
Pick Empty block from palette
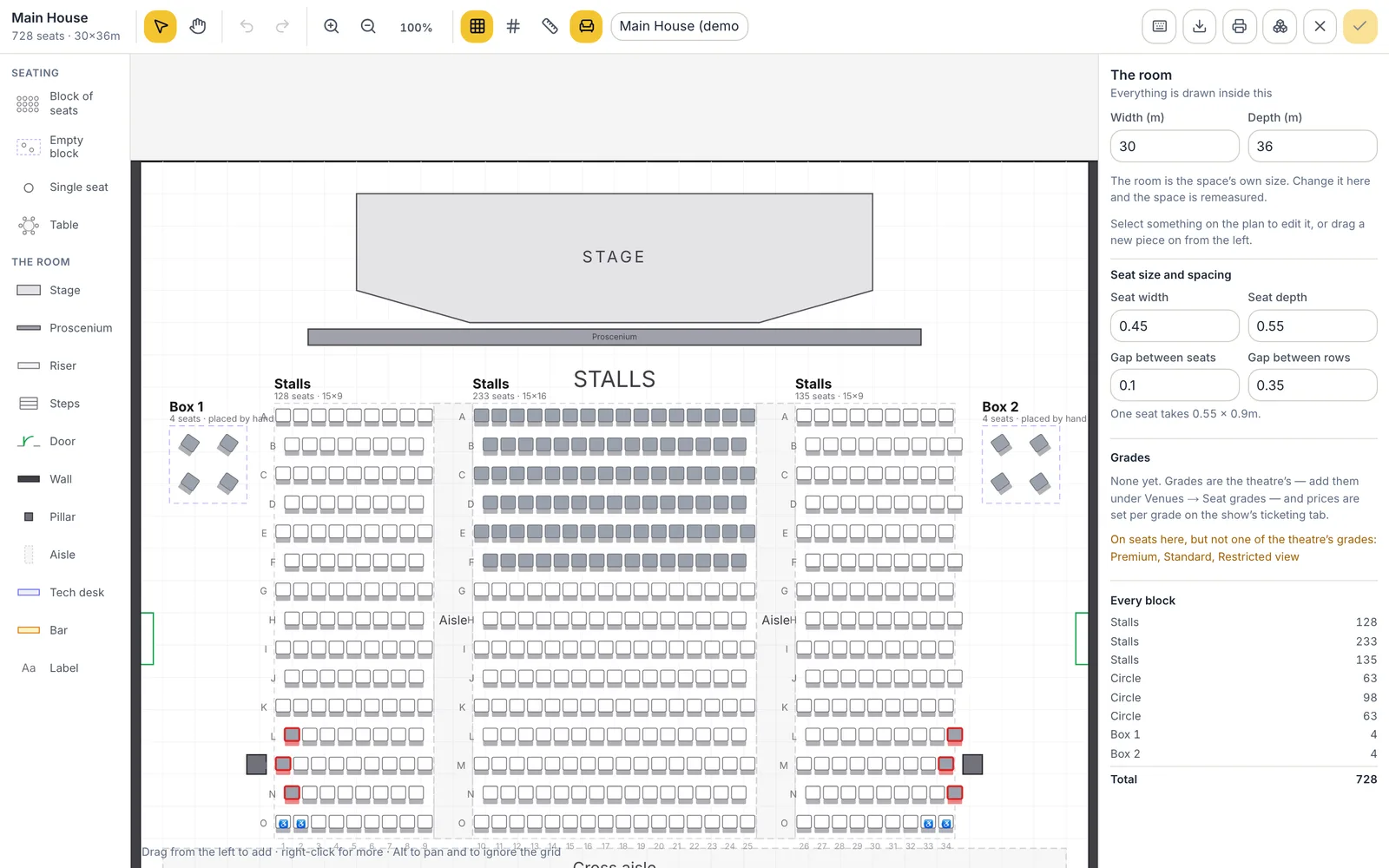pos(65,147)
